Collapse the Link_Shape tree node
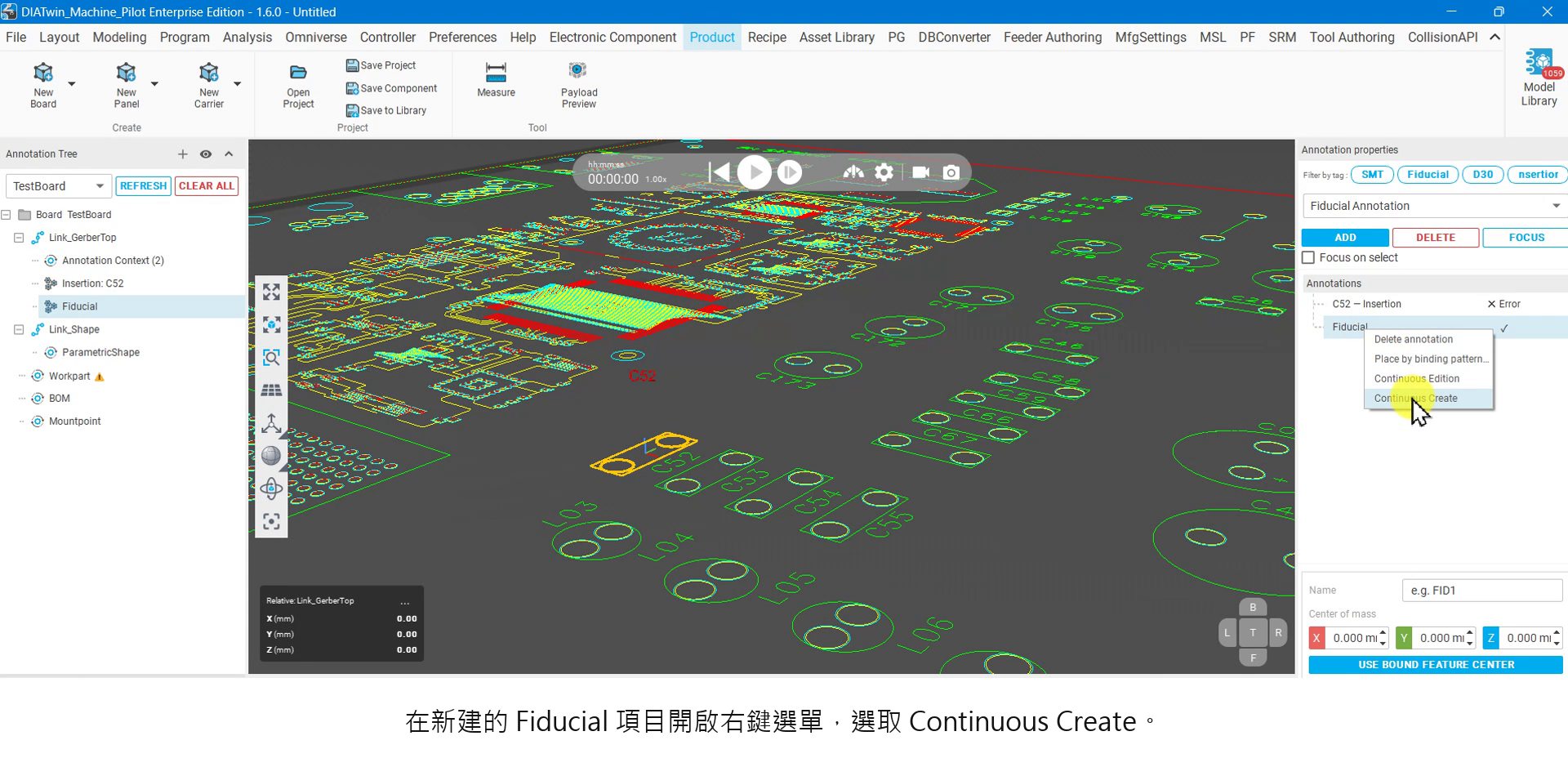Screen dimensions: 1568x776 [x=19, y=329]
